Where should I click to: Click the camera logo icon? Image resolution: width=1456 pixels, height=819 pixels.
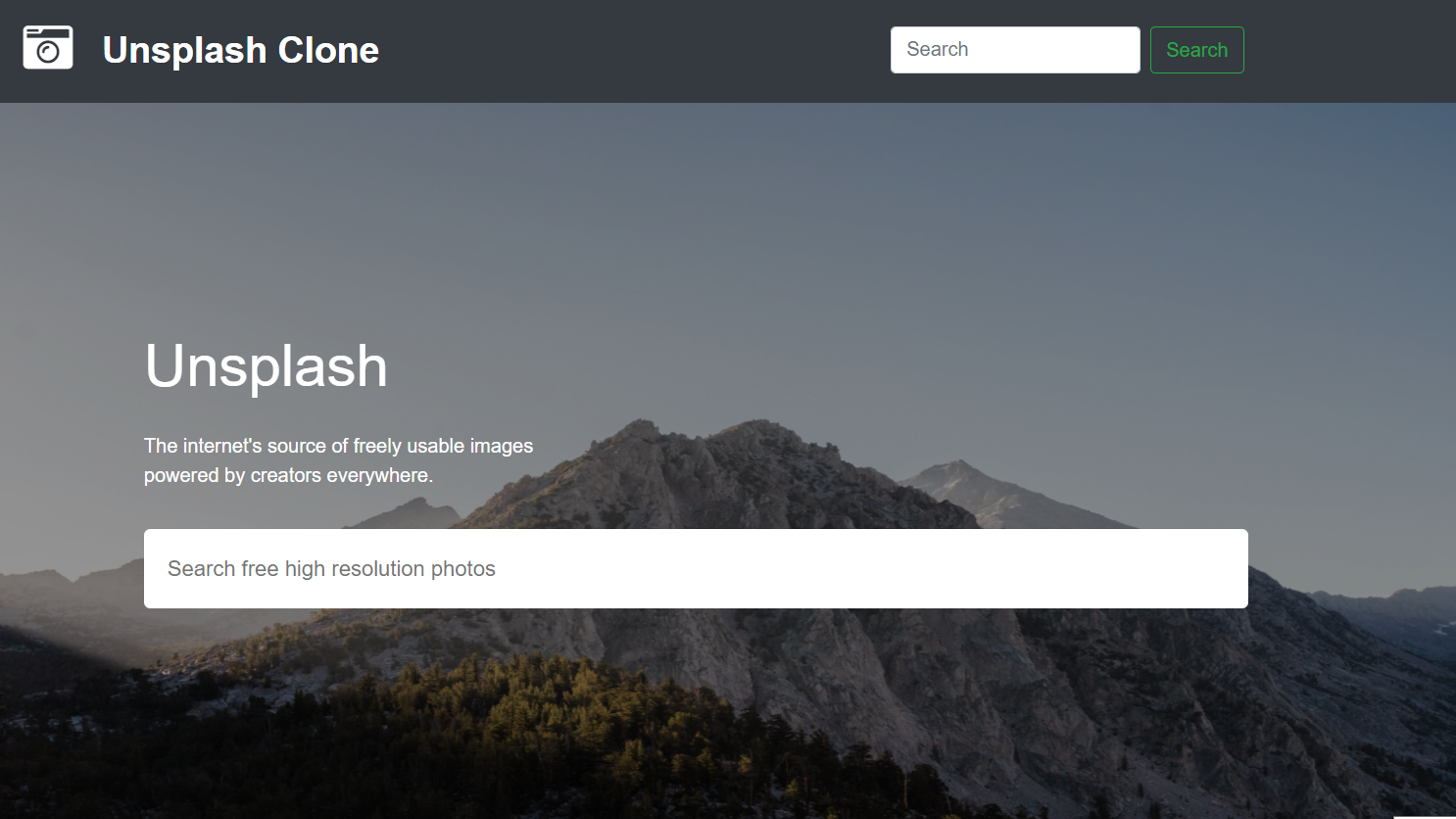pos(48,48)
